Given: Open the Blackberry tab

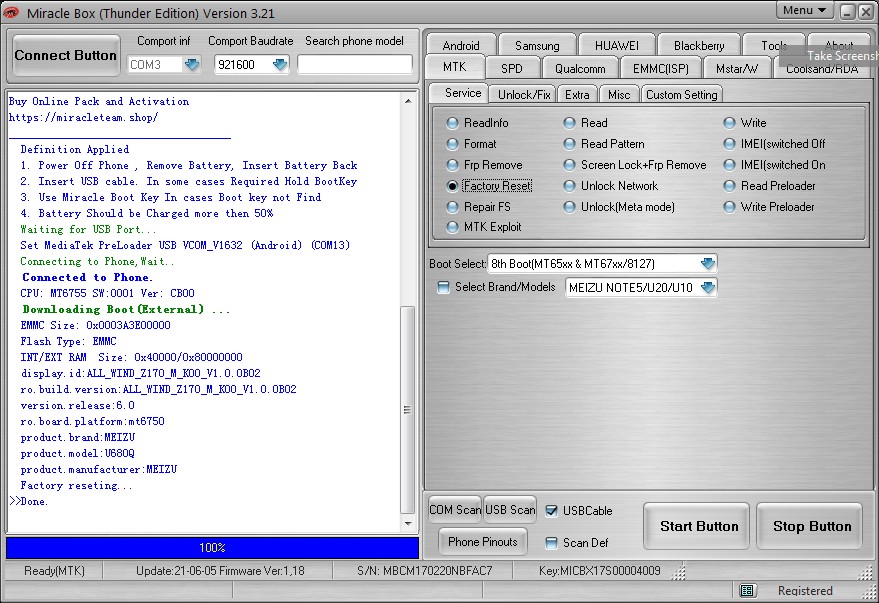Looking at the screenshot, I should pyautogui.click(x=699, y=45).
